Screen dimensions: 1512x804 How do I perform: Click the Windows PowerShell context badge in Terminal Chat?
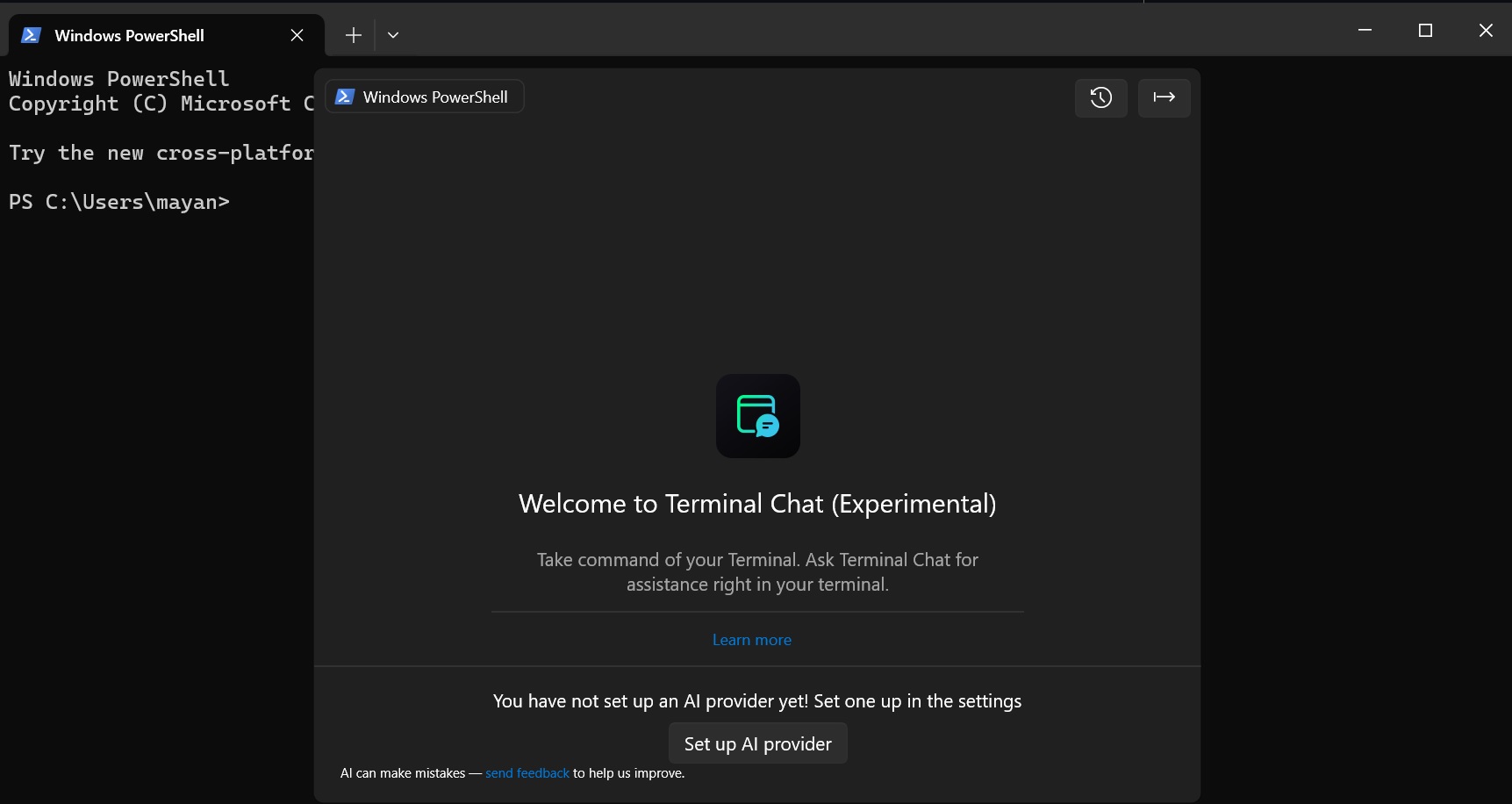coord(425,97)
